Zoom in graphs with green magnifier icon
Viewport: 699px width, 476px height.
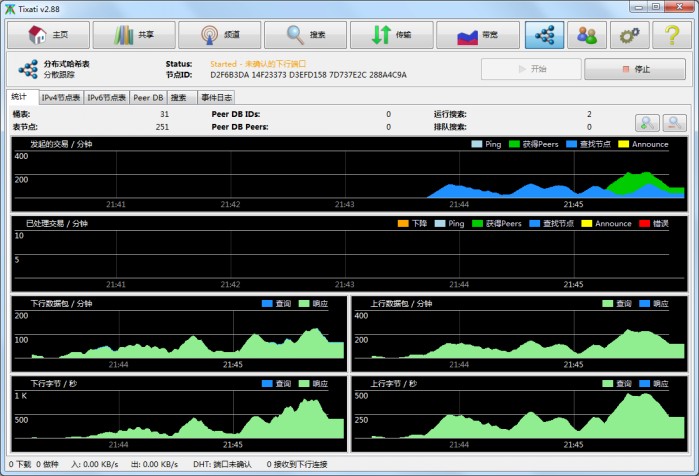click(647, 123)
